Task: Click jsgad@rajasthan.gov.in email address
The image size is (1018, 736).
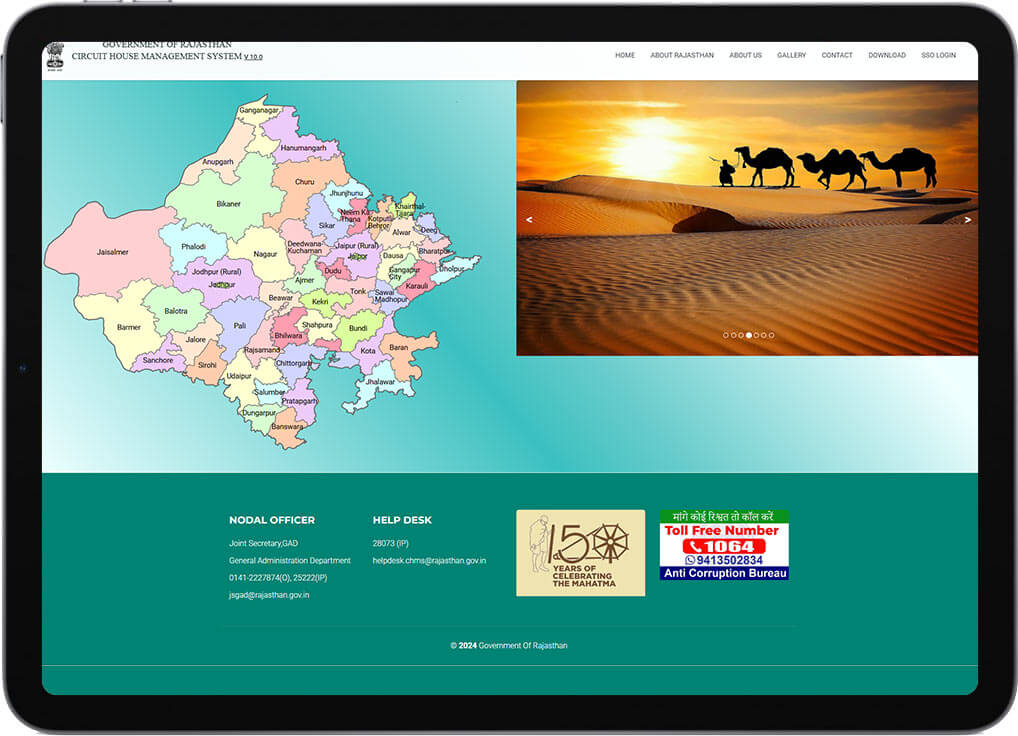Action: 269,595
